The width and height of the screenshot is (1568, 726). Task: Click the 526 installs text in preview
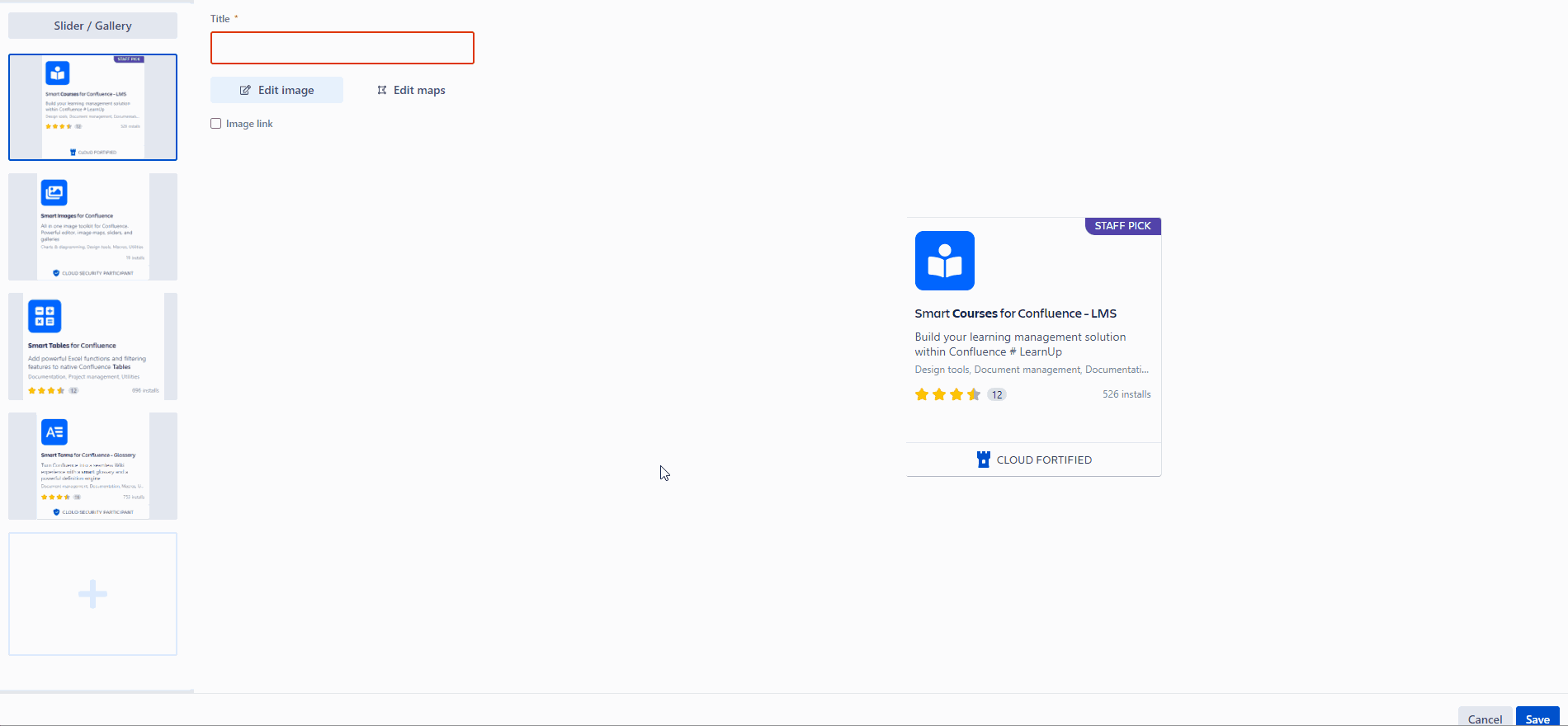[1126, 394]
